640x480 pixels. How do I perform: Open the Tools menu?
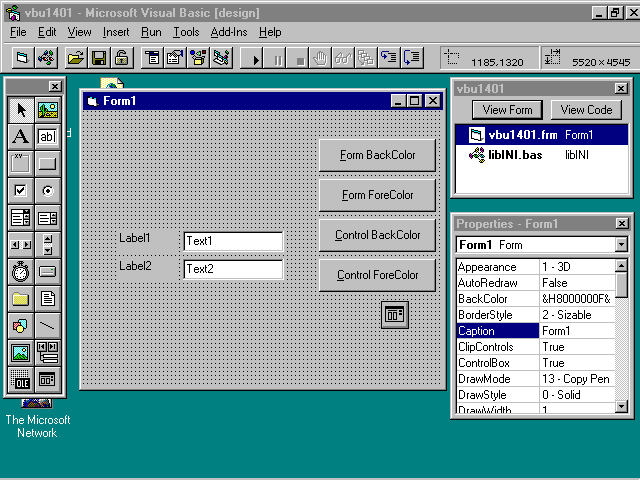click(x=185, y=32)
